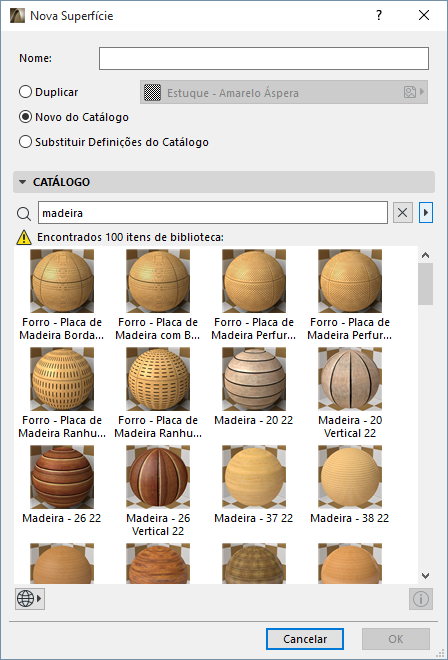448x660 pixels.
Task: Clear the madeira search text
Action: [x=402, y=213]
